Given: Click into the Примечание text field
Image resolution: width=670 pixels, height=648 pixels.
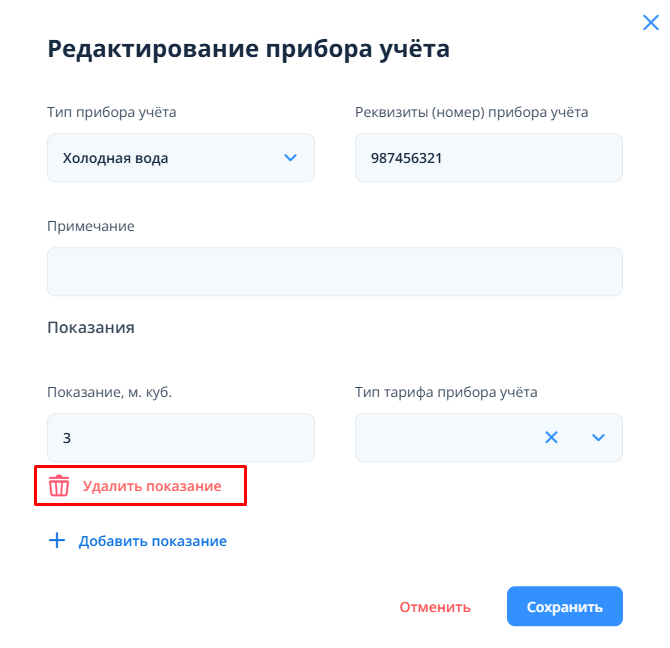Looking at the screenshot, I should pyautogui.click(x=334, y=272).
